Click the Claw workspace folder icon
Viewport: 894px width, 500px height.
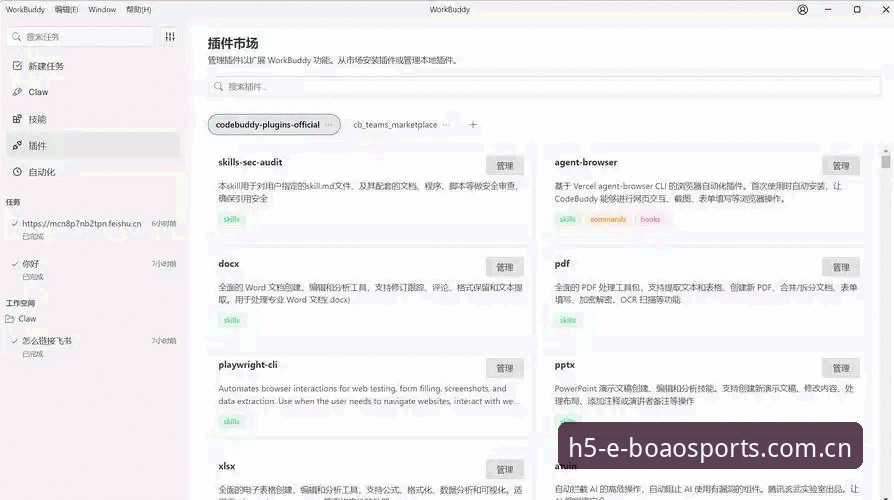click(x=10, y=319)
